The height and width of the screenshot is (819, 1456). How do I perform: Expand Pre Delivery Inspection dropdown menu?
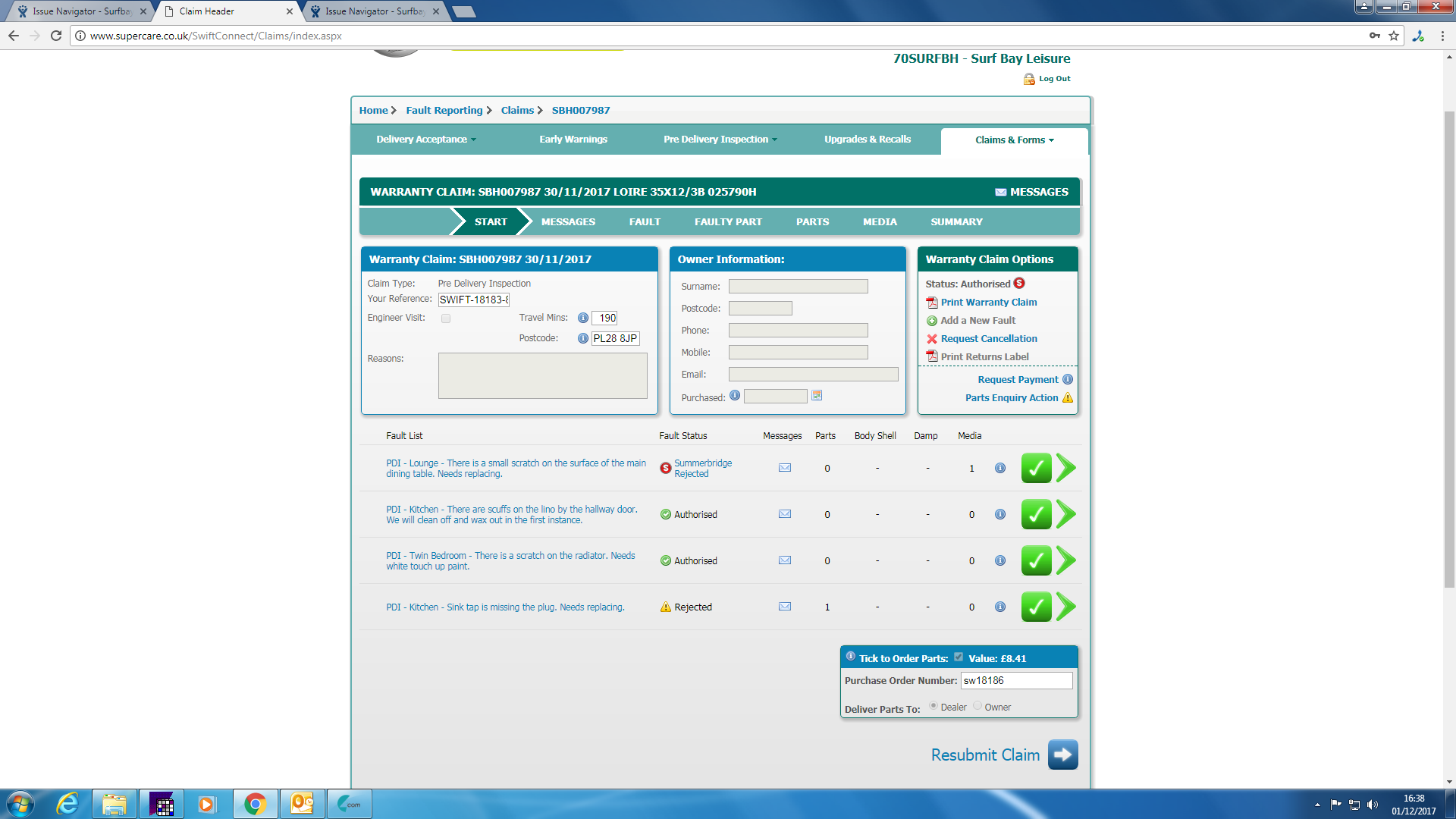720,140
